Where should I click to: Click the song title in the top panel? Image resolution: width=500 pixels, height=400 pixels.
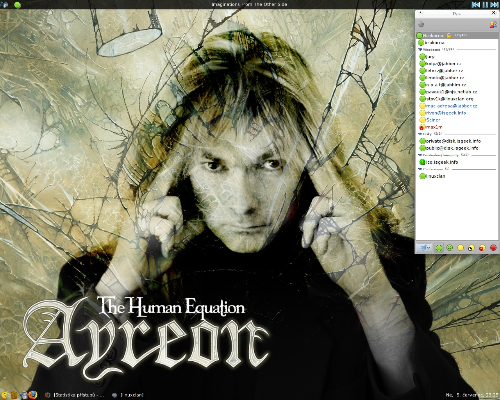[249, 4]
